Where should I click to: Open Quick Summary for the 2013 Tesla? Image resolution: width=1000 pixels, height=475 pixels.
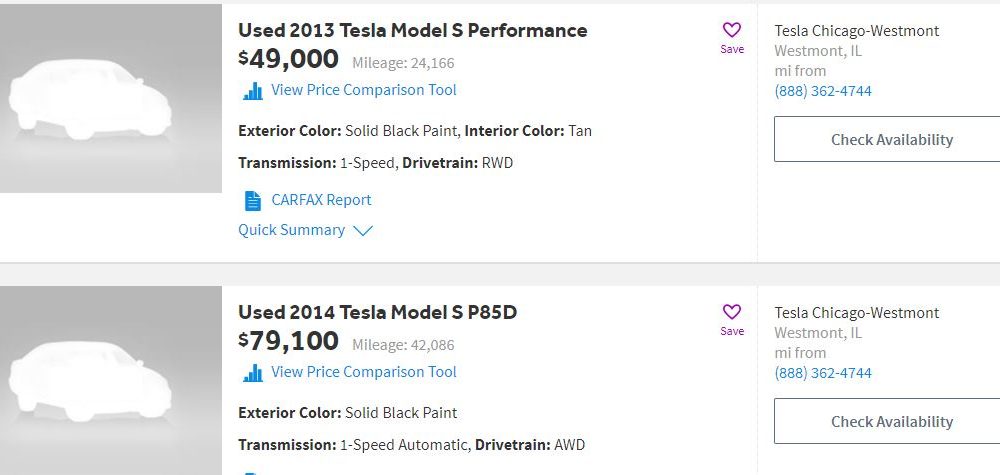coord(291,230)
